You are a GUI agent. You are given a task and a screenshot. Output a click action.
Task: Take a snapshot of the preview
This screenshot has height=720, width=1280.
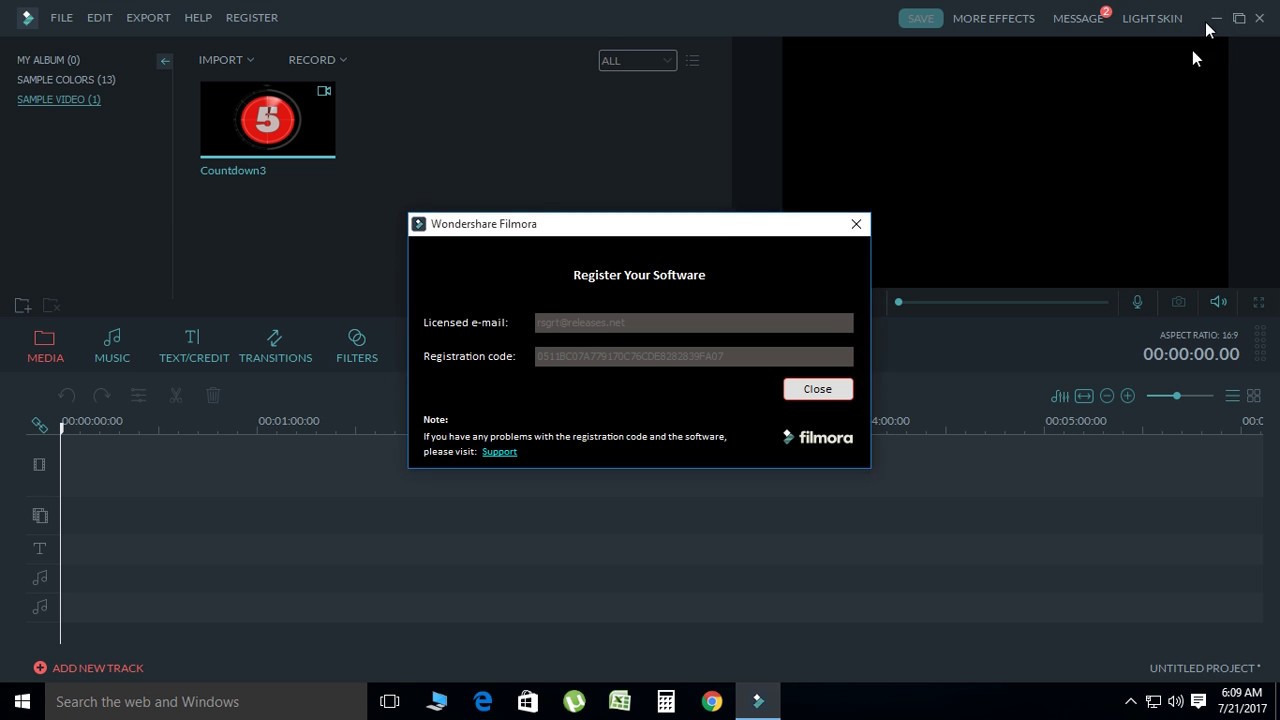1179,302
